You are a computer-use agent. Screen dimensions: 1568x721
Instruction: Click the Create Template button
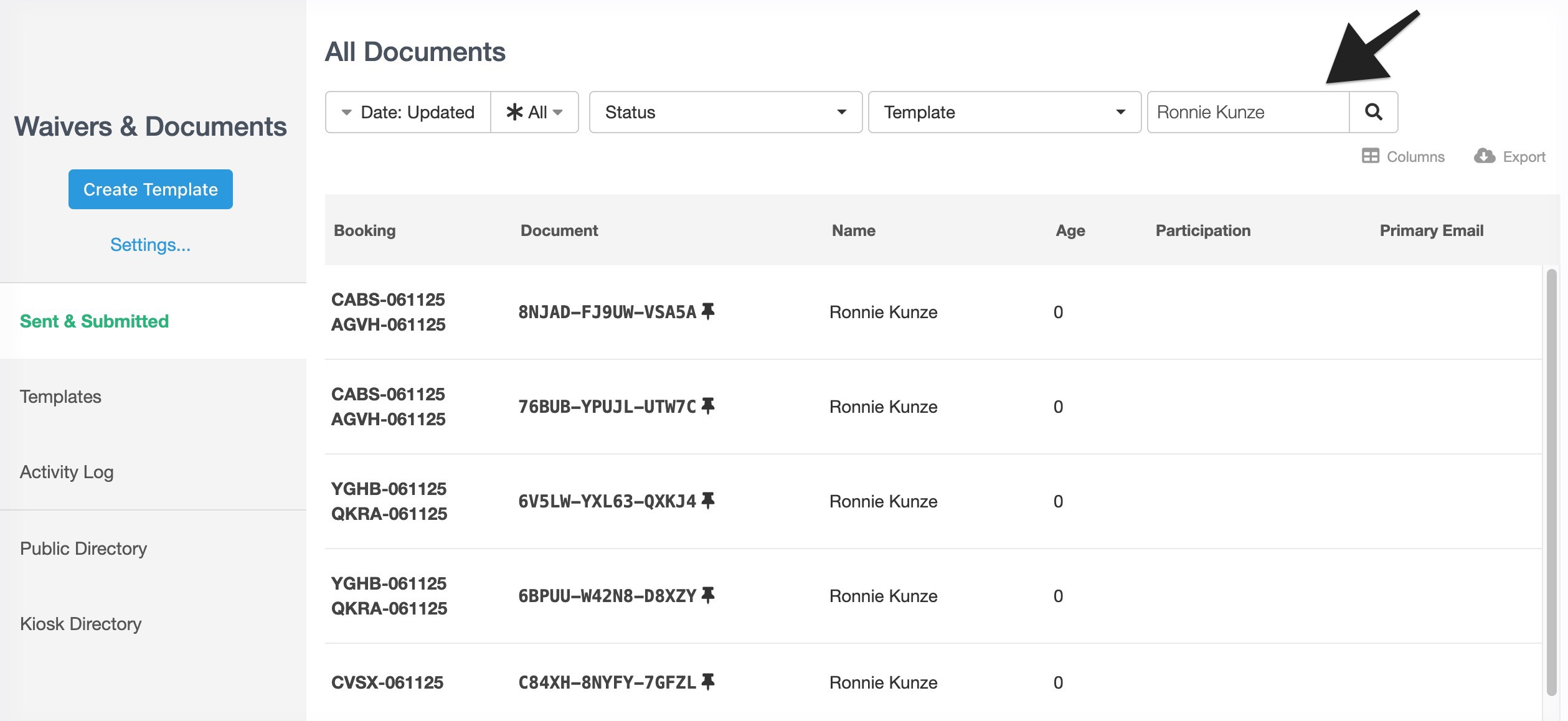pos(151,189)
